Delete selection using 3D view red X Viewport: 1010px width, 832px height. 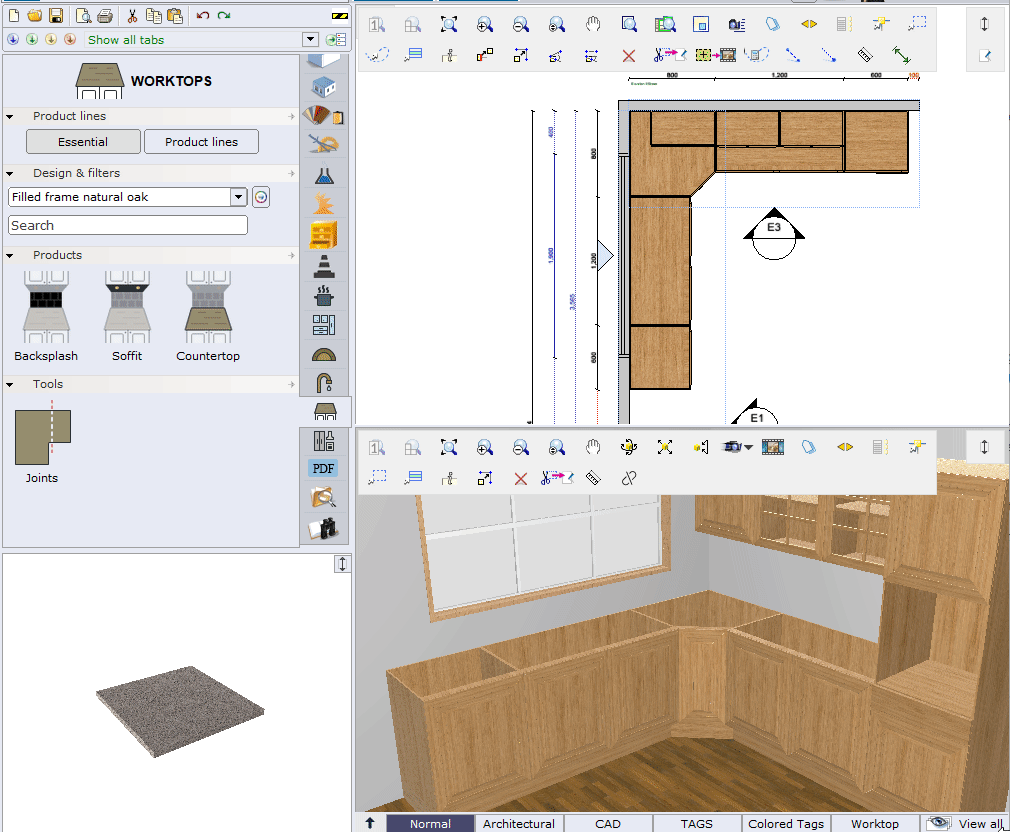[521, 478]
